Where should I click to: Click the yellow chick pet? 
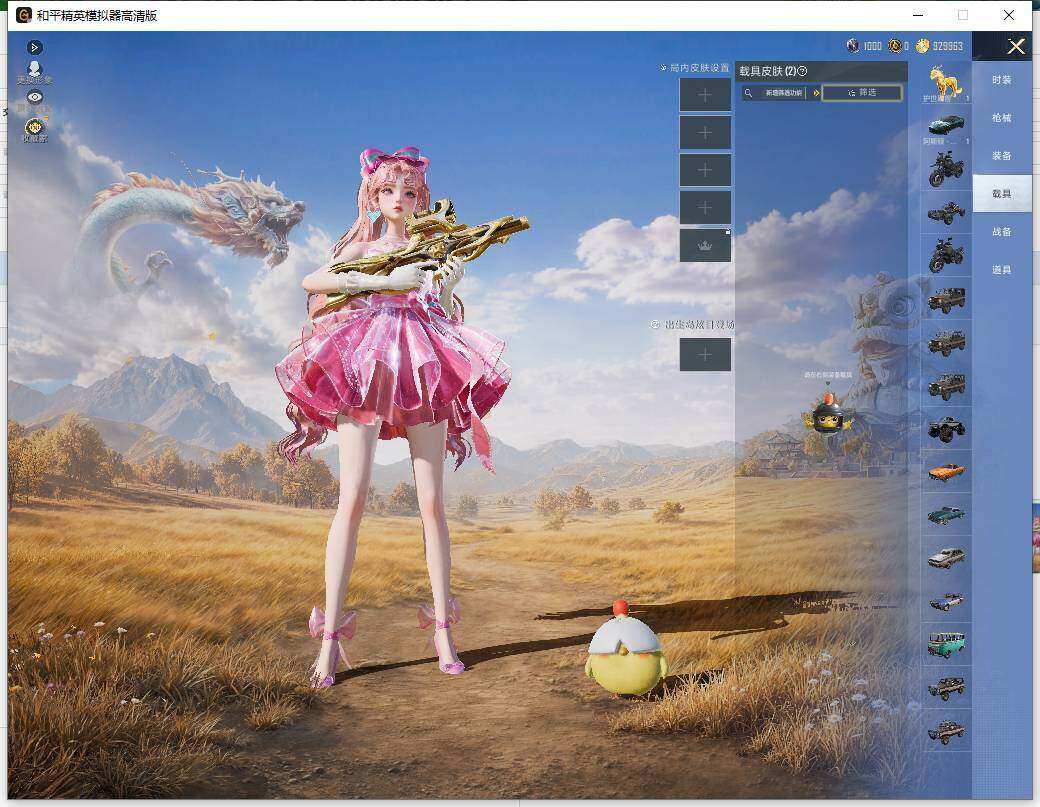point(625,650)
